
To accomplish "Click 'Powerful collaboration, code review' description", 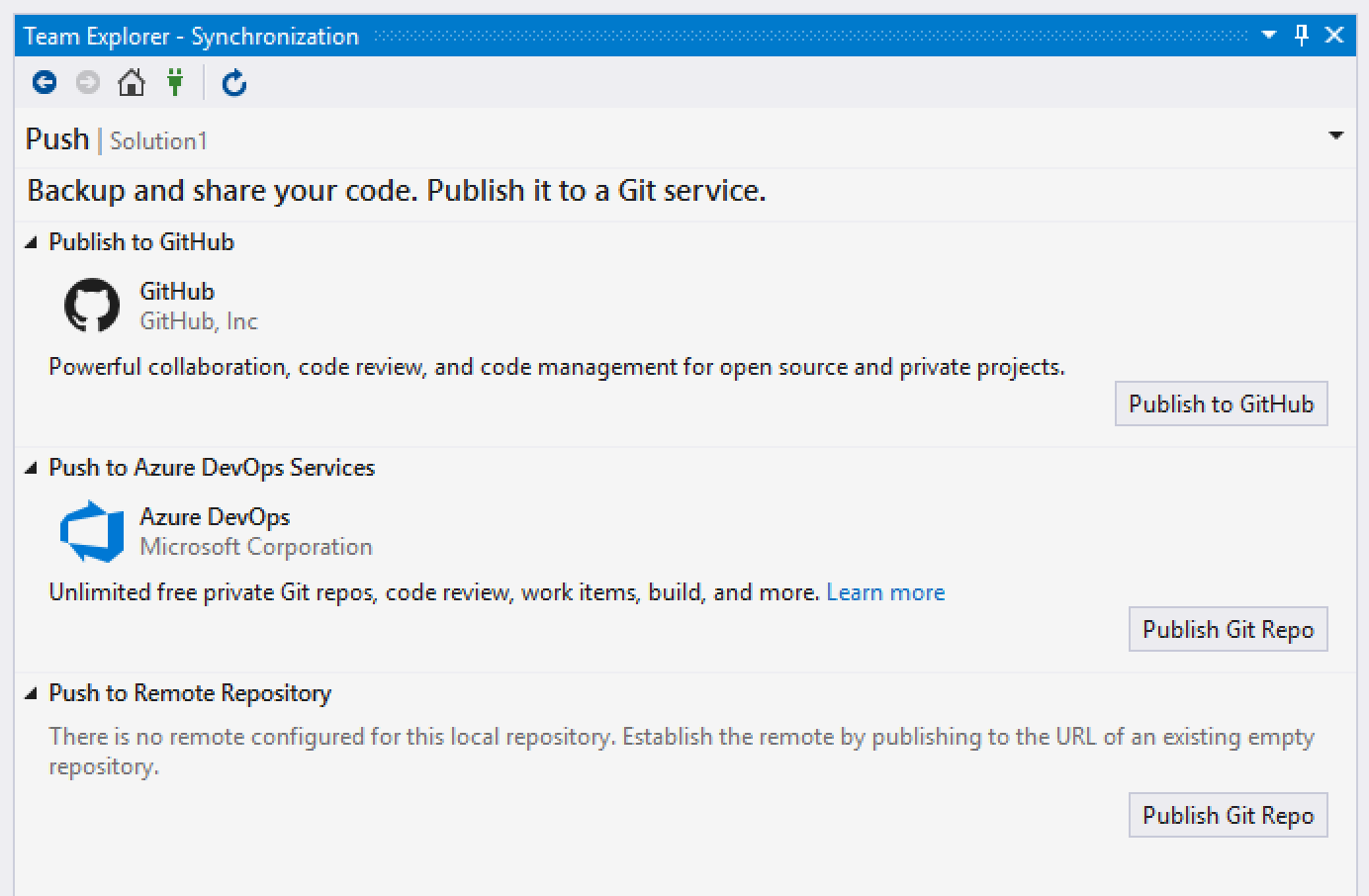I will [x=557, y=367].
